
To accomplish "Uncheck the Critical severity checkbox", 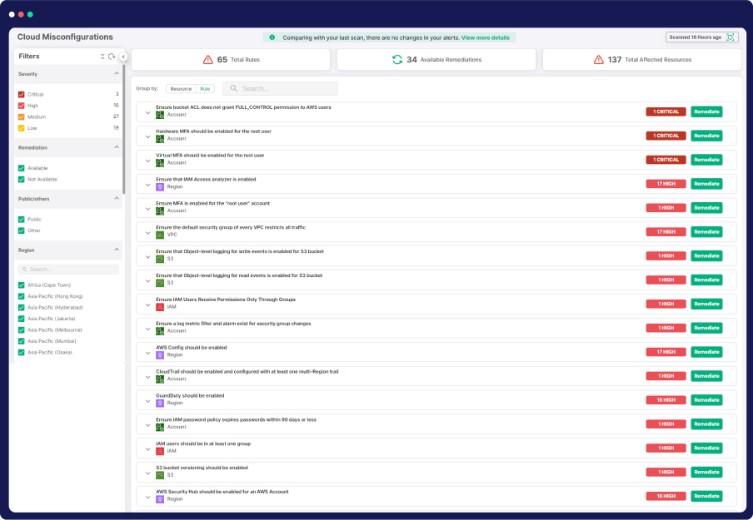I will pyautogui.click(x=22, y=94).
